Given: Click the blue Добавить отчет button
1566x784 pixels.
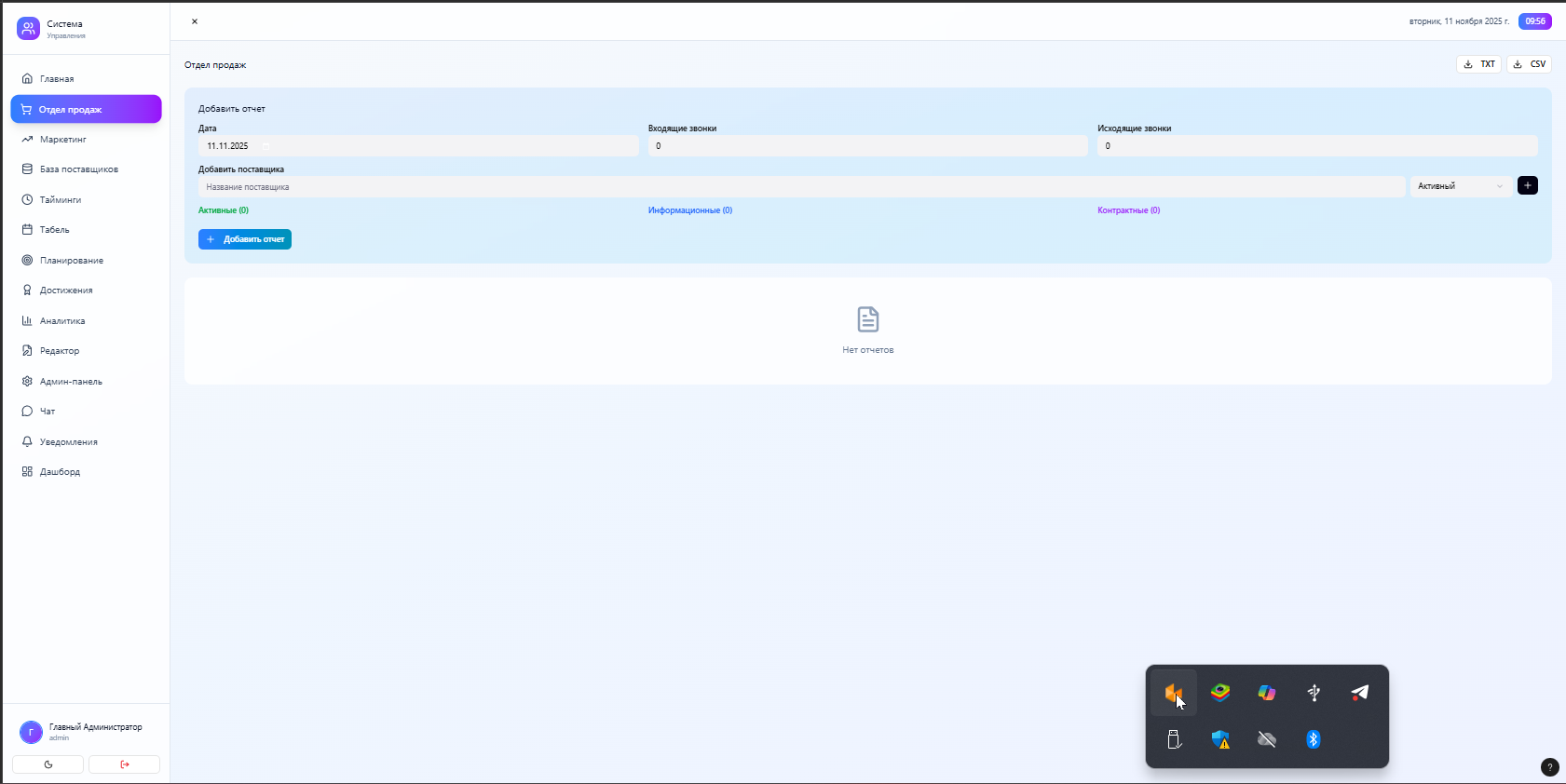Looking at the screenshot, I should tap(245, 239).
